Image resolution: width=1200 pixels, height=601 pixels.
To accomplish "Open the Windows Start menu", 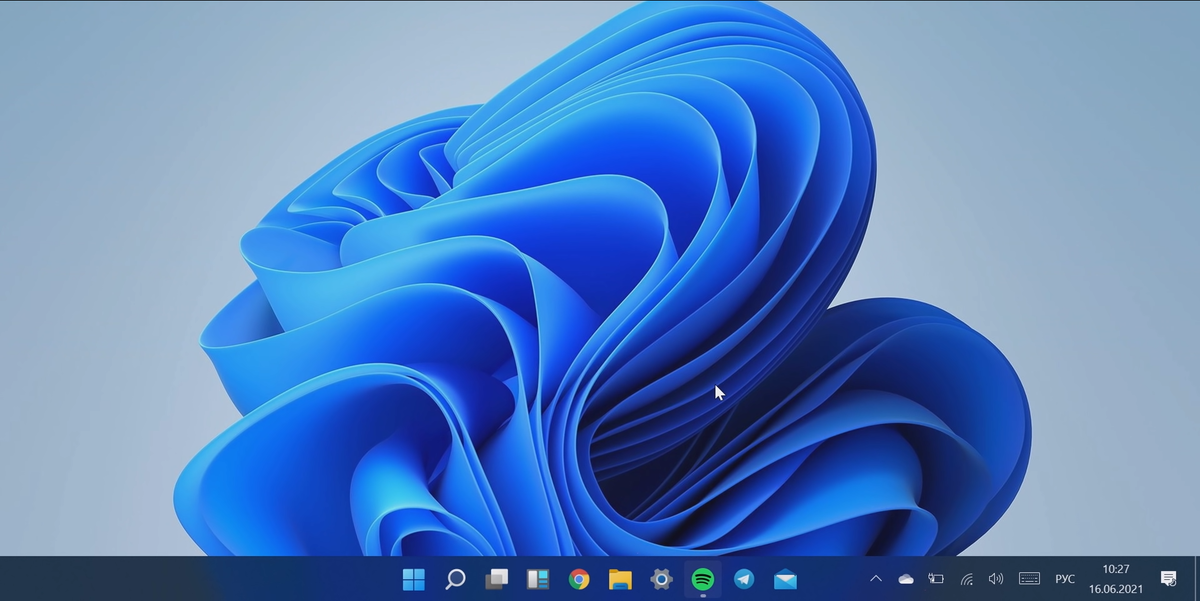I will 413,579.
